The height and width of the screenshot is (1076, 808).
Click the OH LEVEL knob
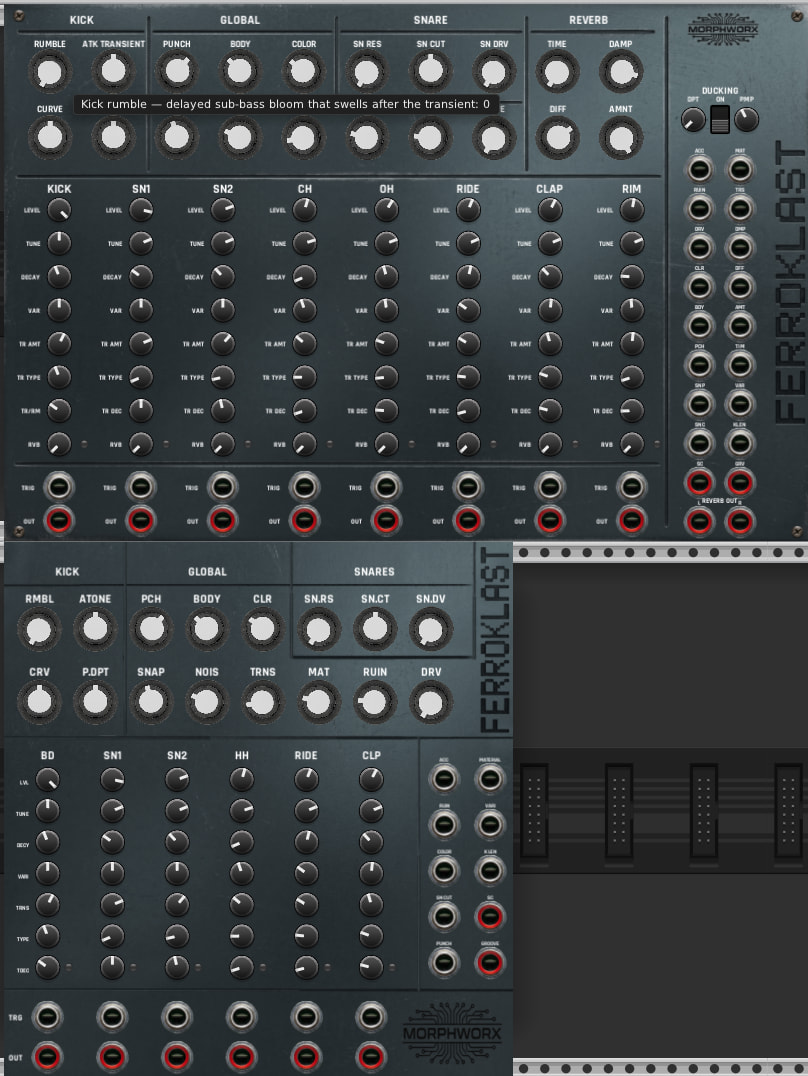tap(386, 210)
